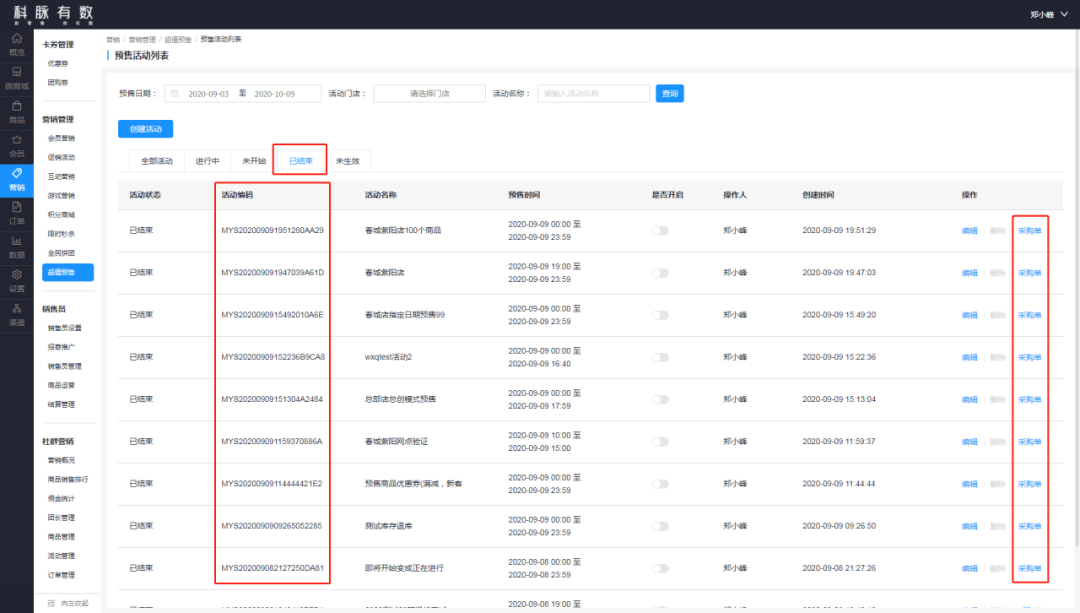Click the 活动编码 column header

click(x=237, y=195)
